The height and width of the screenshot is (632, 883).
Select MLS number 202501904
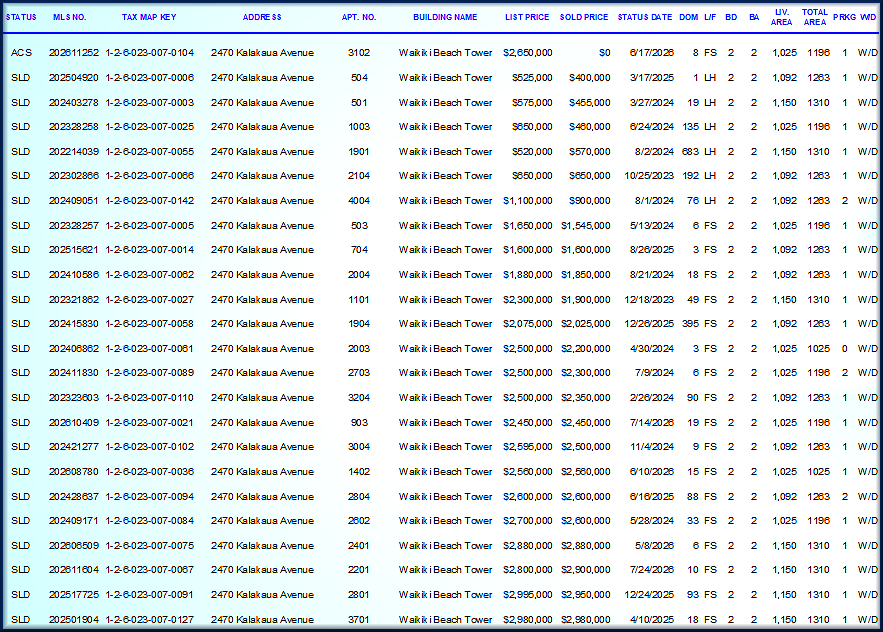click(x=74, y=620)
